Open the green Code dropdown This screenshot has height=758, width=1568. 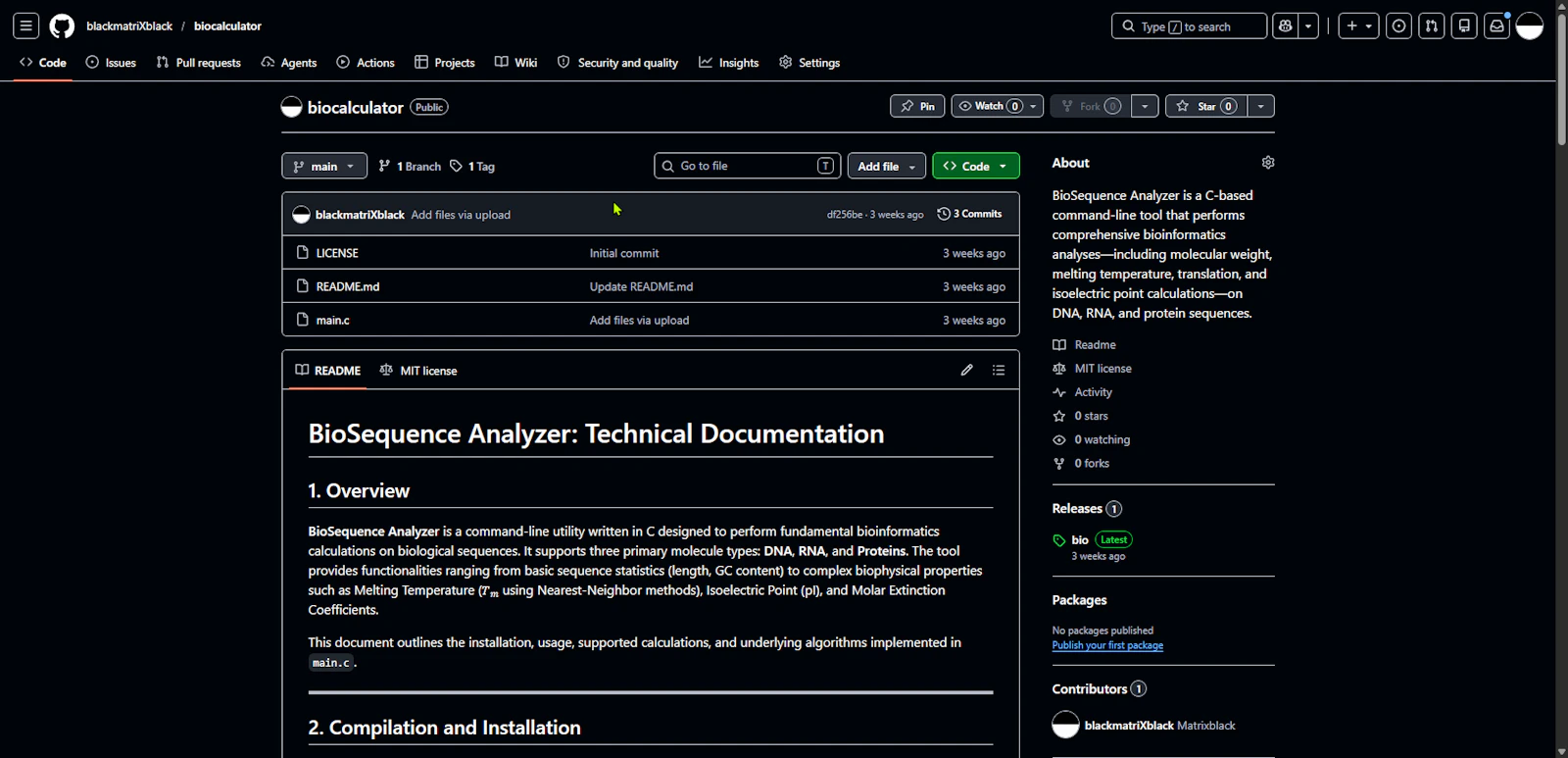click(976, 166)
